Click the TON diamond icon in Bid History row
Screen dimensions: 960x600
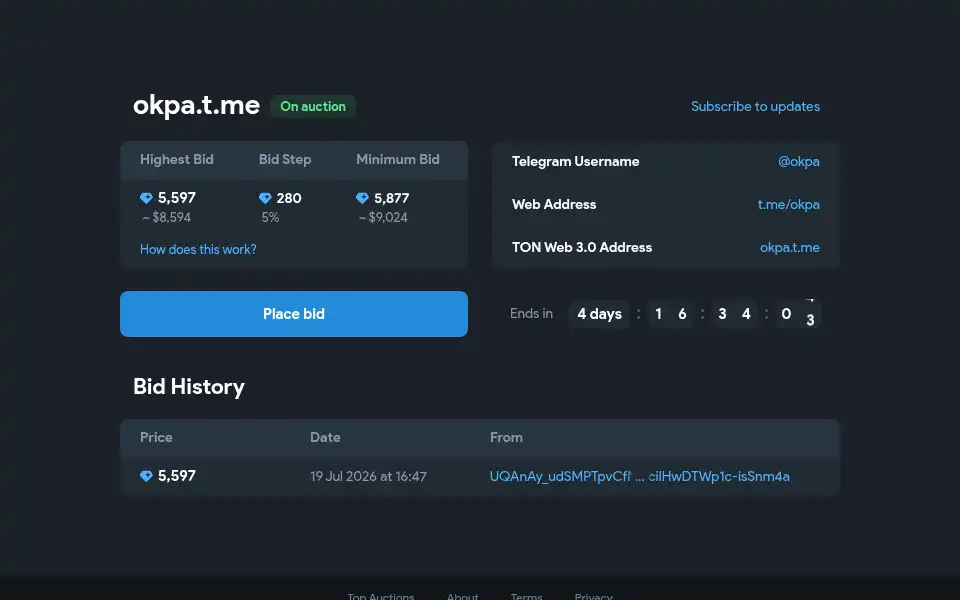146,476
